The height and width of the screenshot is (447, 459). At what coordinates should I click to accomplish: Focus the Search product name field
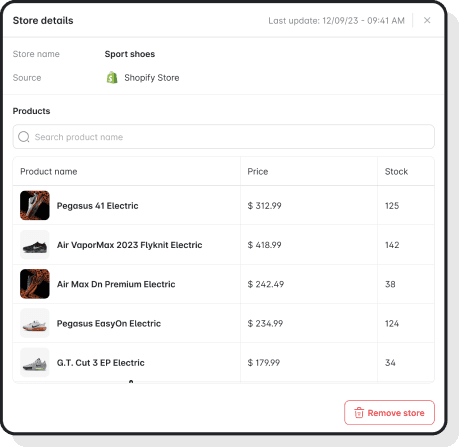pos(224,137)
